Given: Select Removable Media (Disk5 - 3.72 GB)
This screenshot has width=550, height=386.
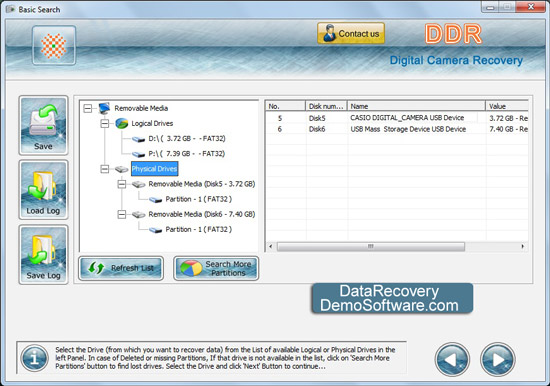Looking at the screenshot, I should click(202, 184).
